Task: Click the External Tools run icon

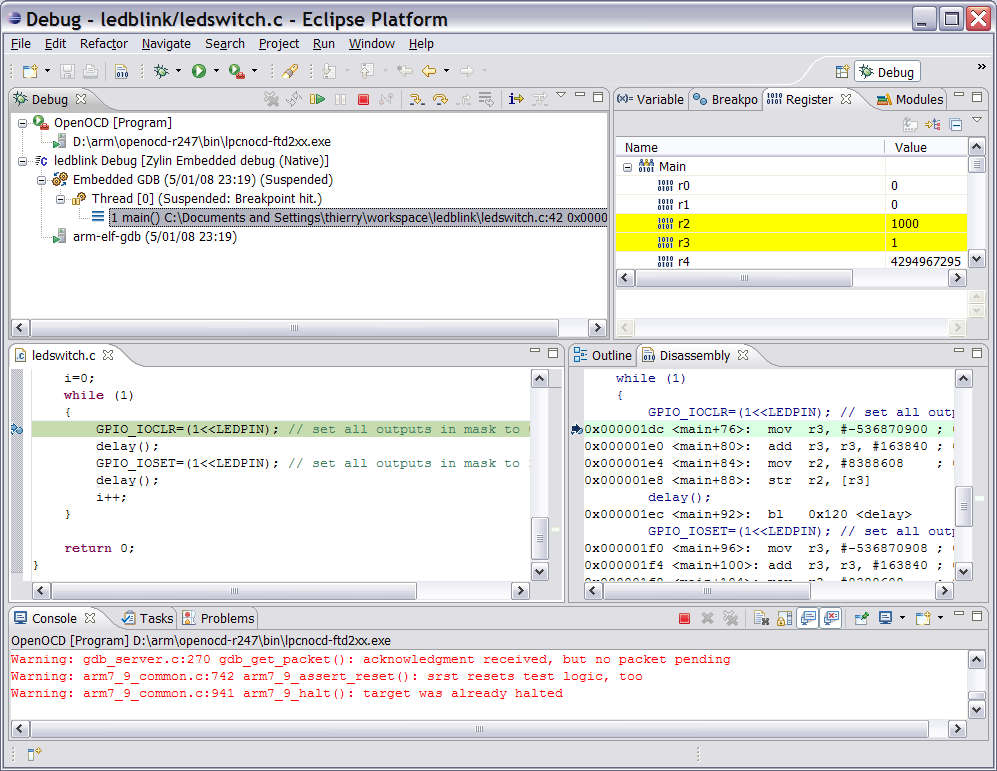Action: click(237, 71)
